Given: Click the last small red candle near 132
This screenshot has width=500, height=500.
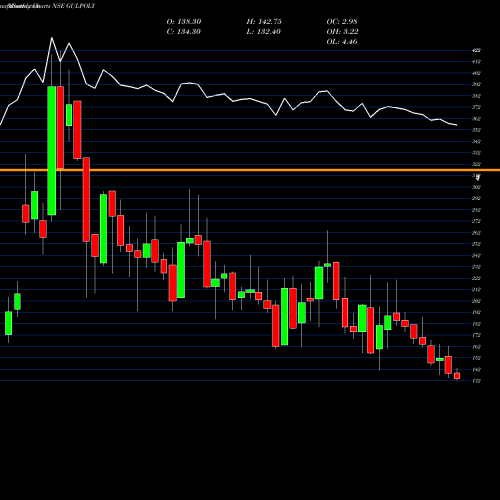Looking at the screenshot, I should 457,376.
